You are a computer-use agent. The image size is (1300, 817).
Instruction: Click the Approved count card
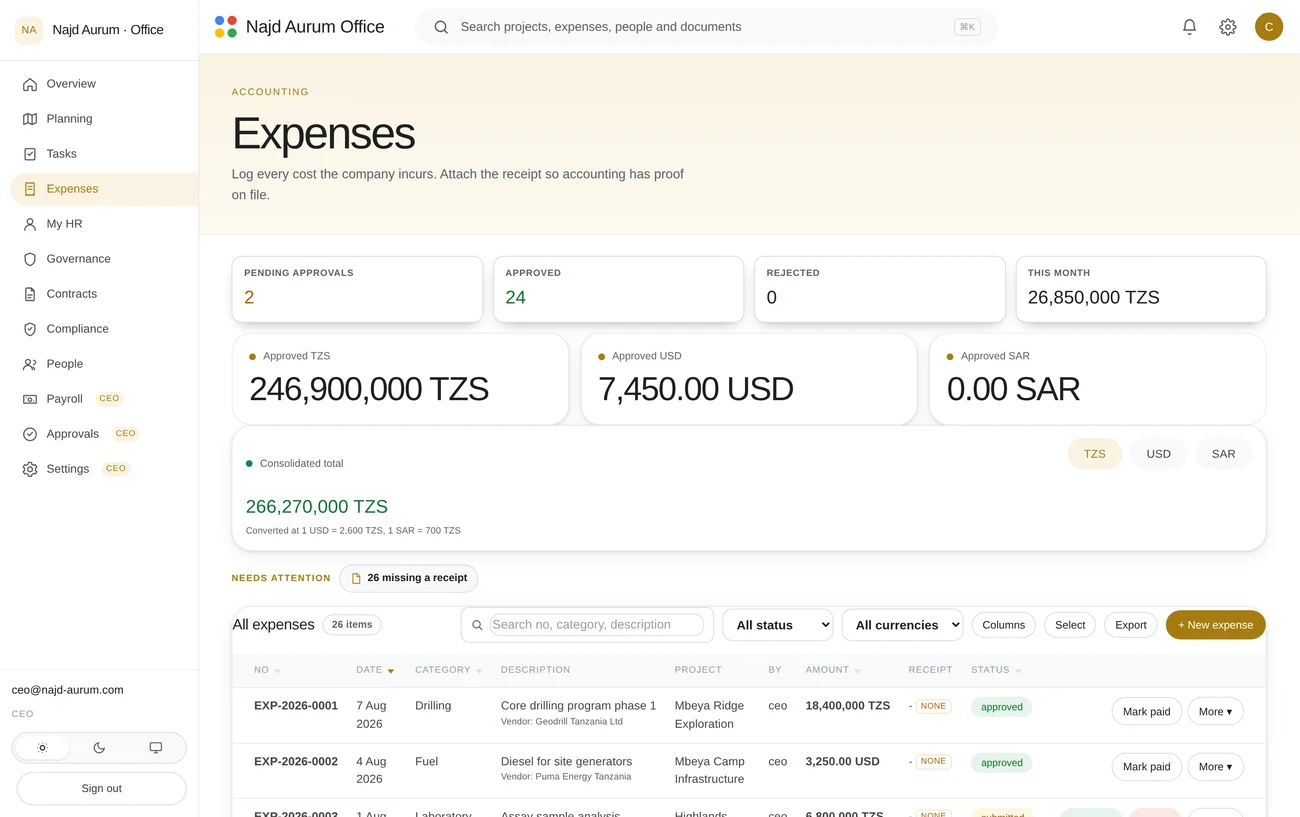[x=618, y=289]
